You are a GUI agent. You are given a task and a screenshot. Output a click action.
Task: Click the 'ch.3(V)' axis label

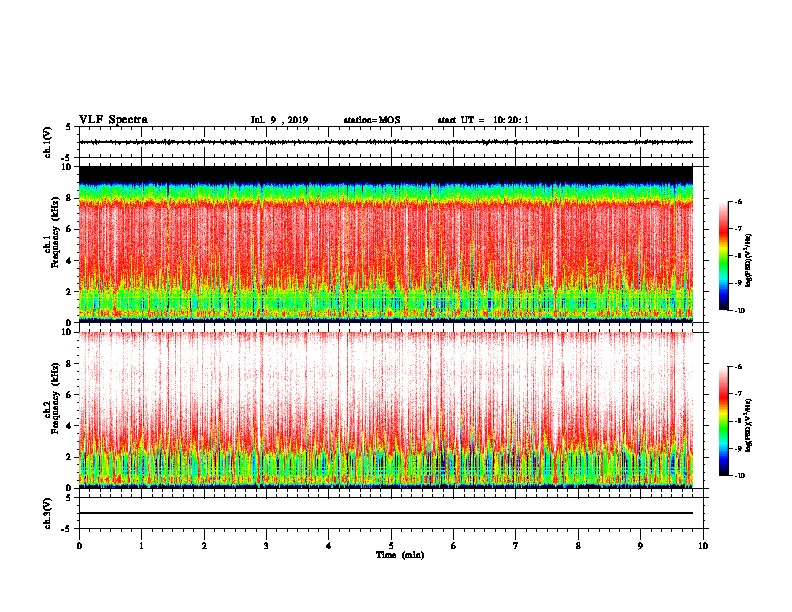tap(48, 513)
